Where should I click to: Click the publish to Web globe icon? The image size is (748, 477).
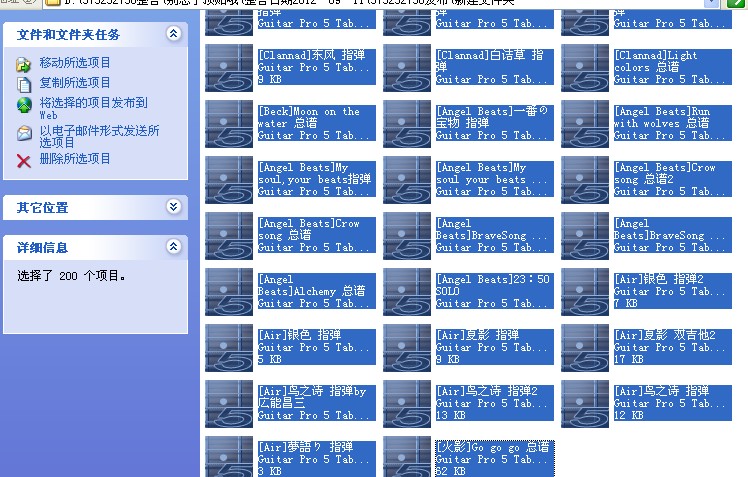pos(24,105)
